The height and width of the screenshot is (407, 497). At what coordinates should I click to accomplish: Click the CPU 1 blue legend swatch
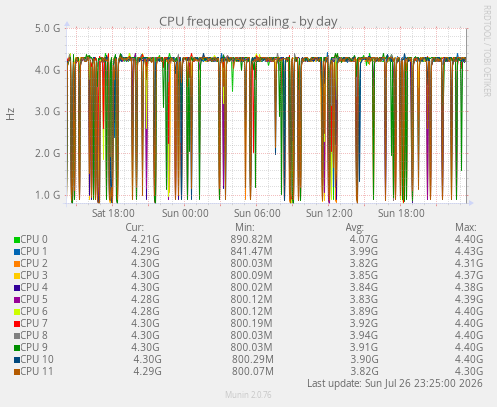click(17, 252)
